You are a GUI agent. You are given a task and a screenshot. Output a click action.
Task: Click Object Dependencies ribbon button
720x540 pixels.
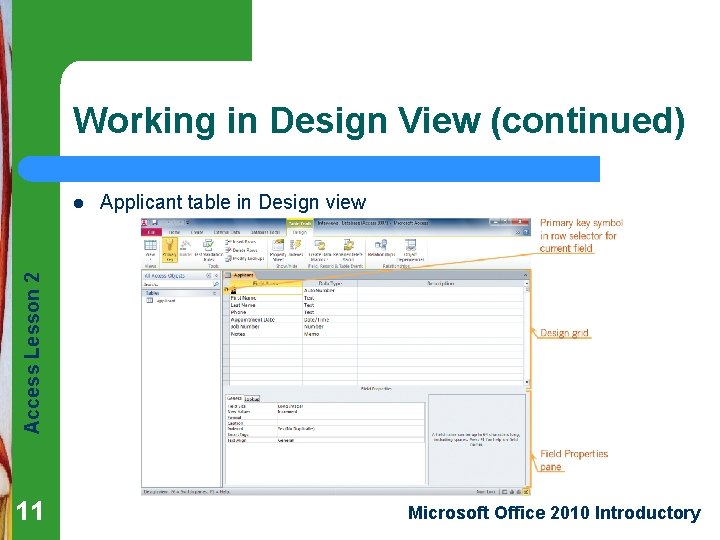pos(410,250)
